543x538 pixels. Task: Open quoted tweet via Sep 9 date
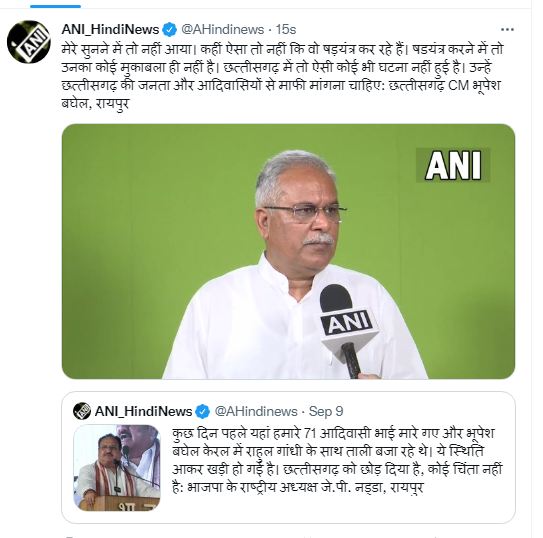click(x=326, y=411)
